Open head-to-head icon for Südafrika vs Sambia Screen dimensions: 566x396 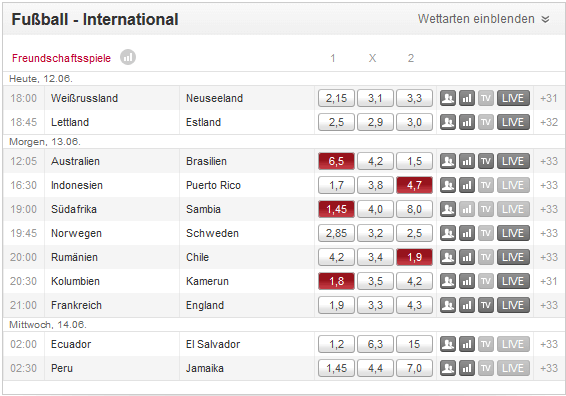pos(448,209)
